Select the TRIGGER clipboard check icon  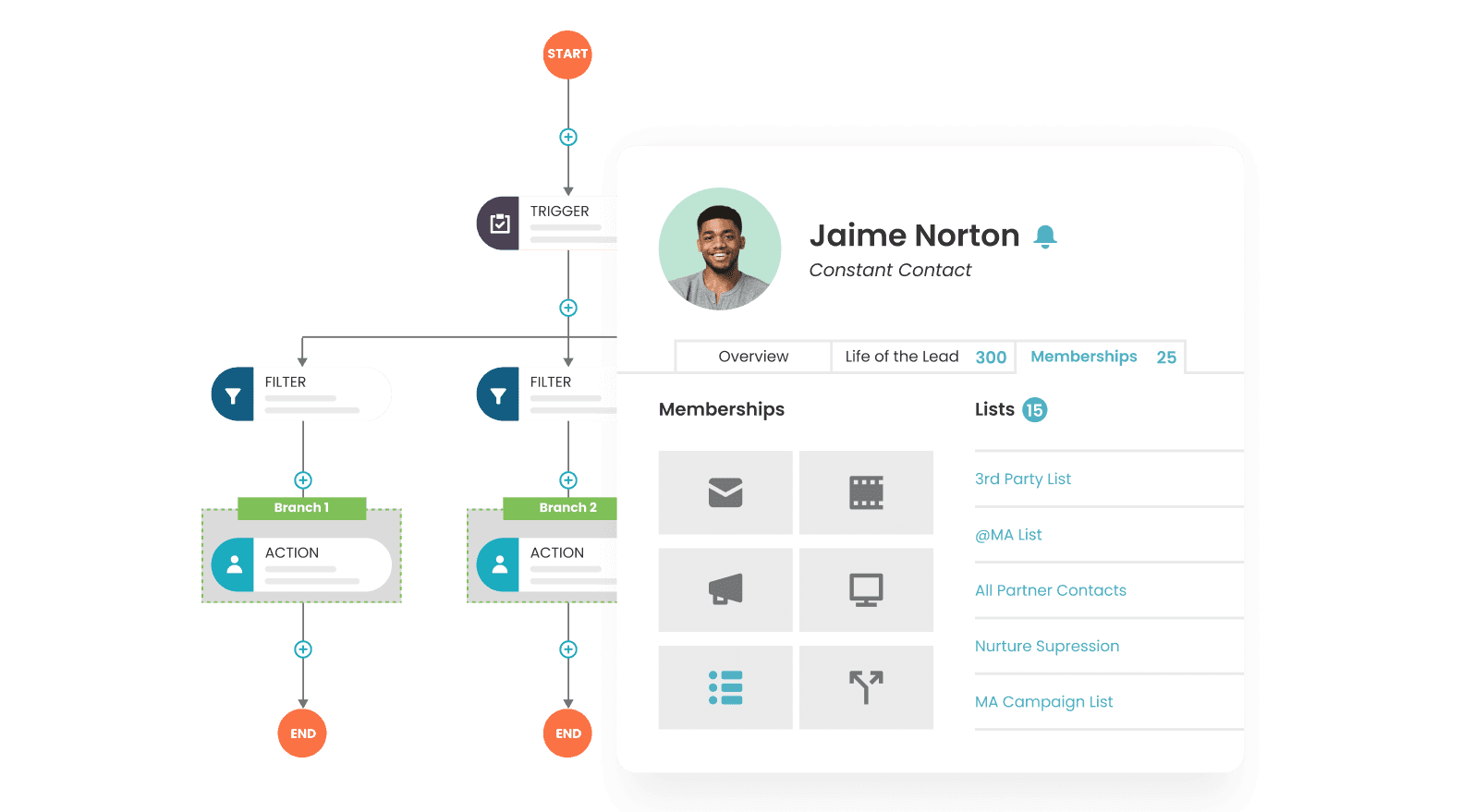(x=498, y=224)
